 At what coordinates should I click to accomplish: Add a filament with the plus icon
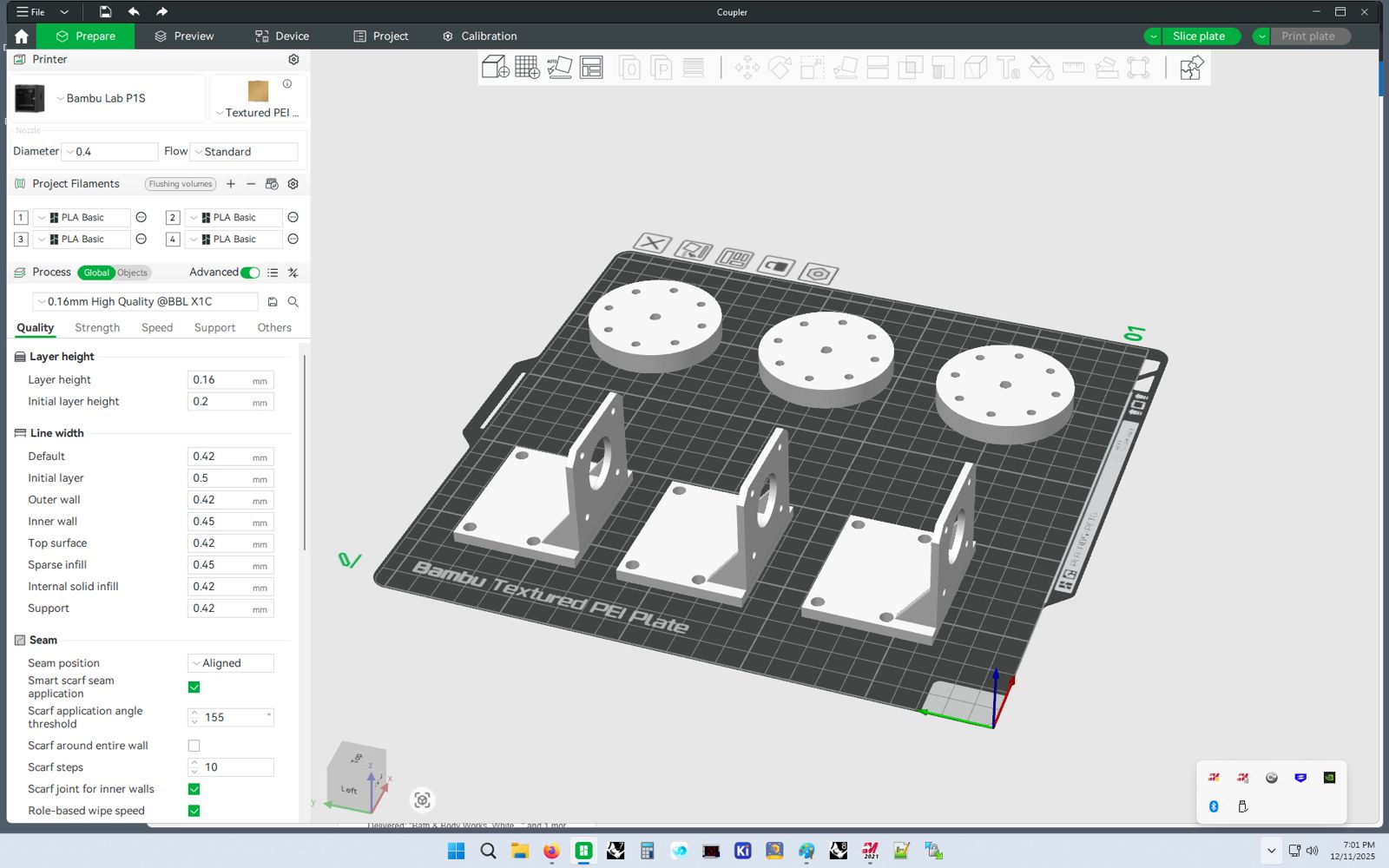pyautogui.click(x=231, y=184)
